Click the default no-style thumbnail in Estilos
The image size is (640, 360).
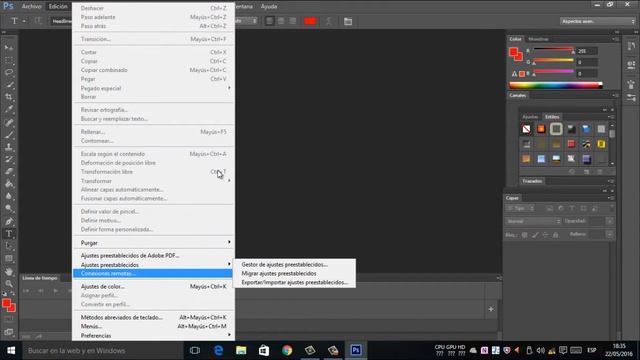point(526,129)
